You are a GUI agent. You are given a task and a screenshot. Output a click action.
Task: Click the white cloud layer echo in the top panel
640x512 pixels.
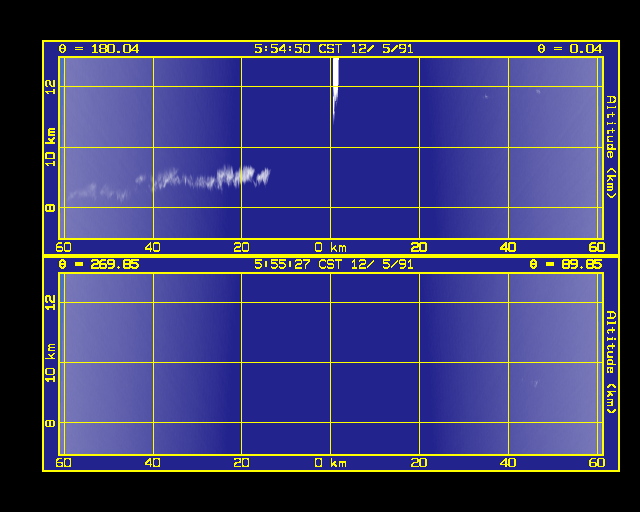pyautogui.click(x=169, y=183)
